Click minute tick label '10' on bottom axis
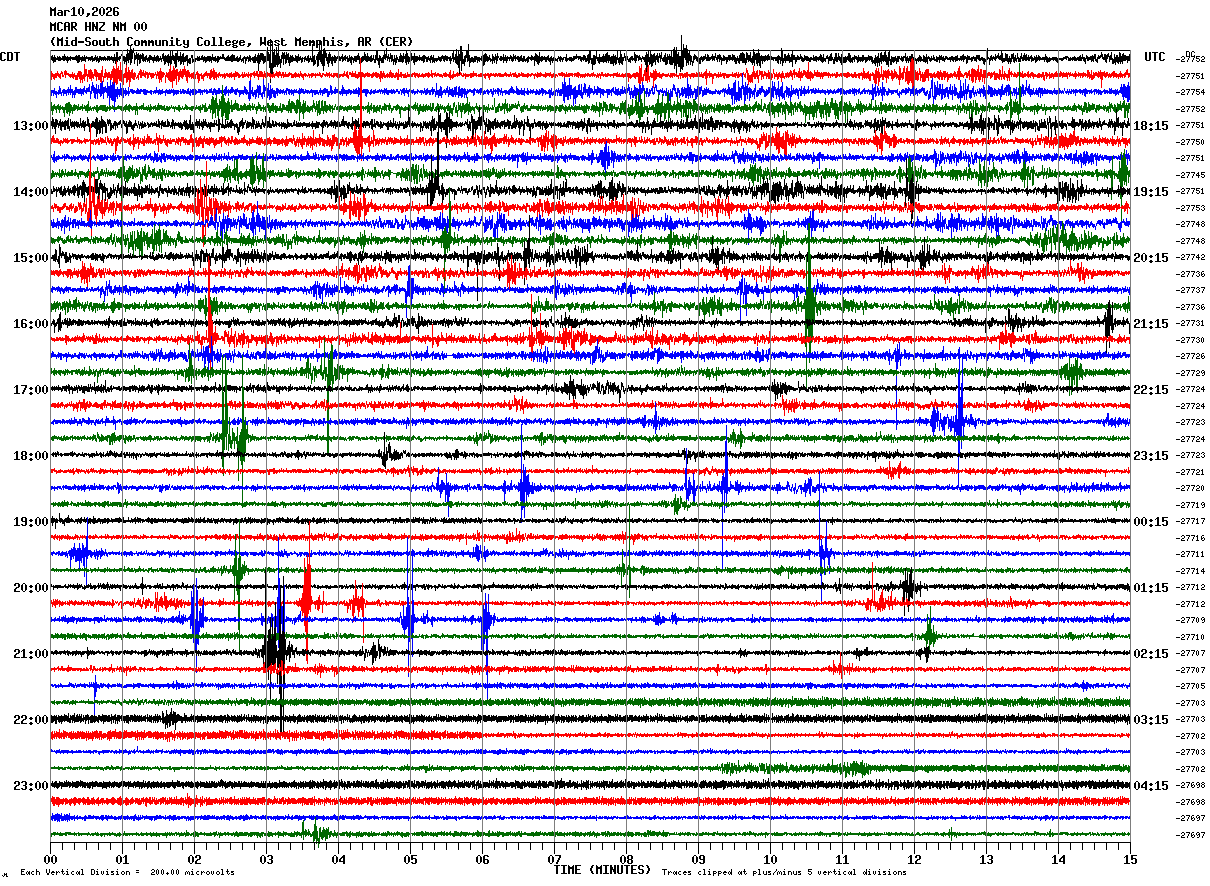 [770, 859]
